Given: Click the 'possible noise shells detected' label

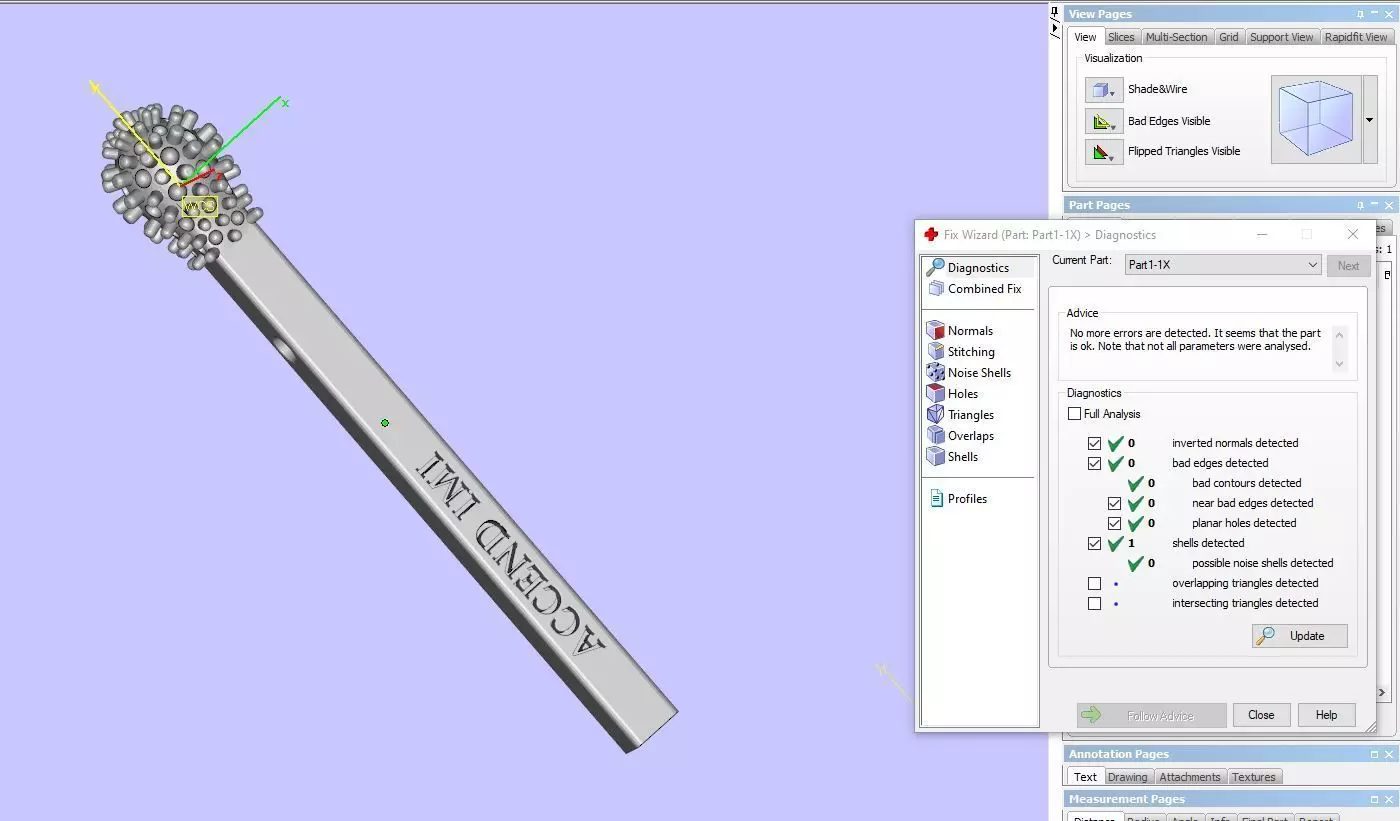Looking at the screenshot, I should pos(1262,563).
